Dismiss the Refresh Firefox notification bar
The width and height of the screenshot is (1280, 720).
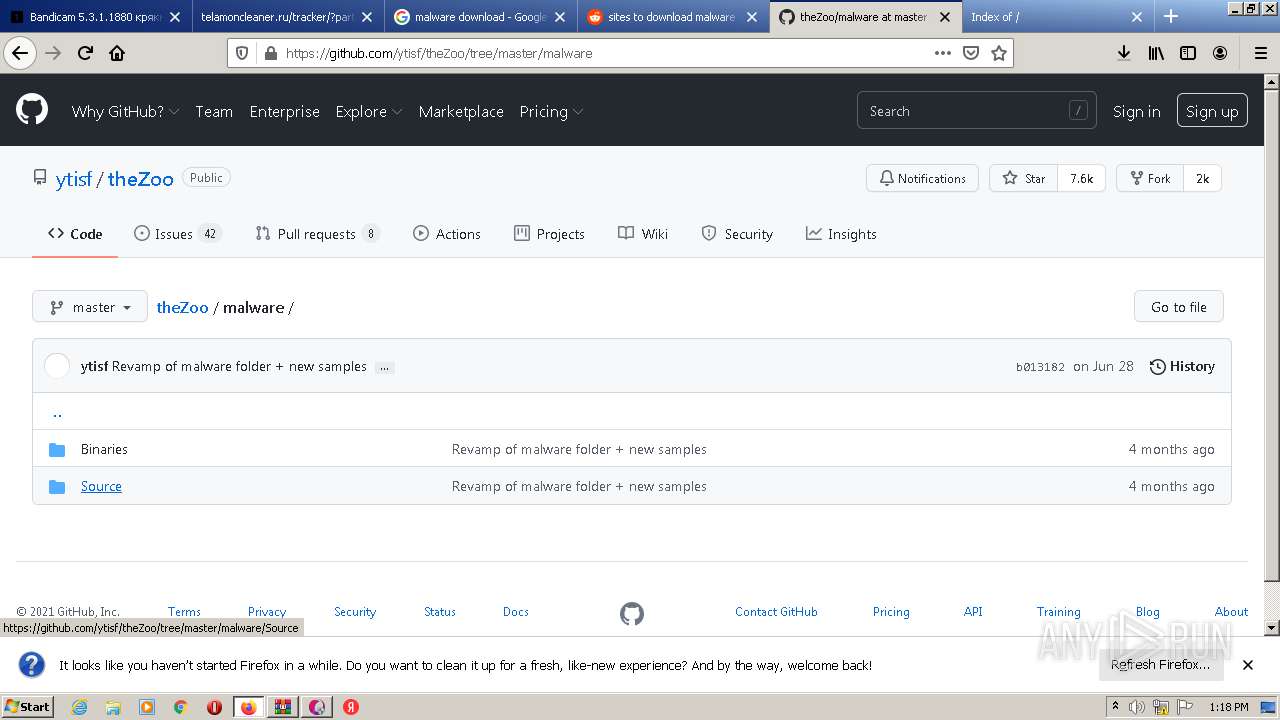coord(1248,664)
